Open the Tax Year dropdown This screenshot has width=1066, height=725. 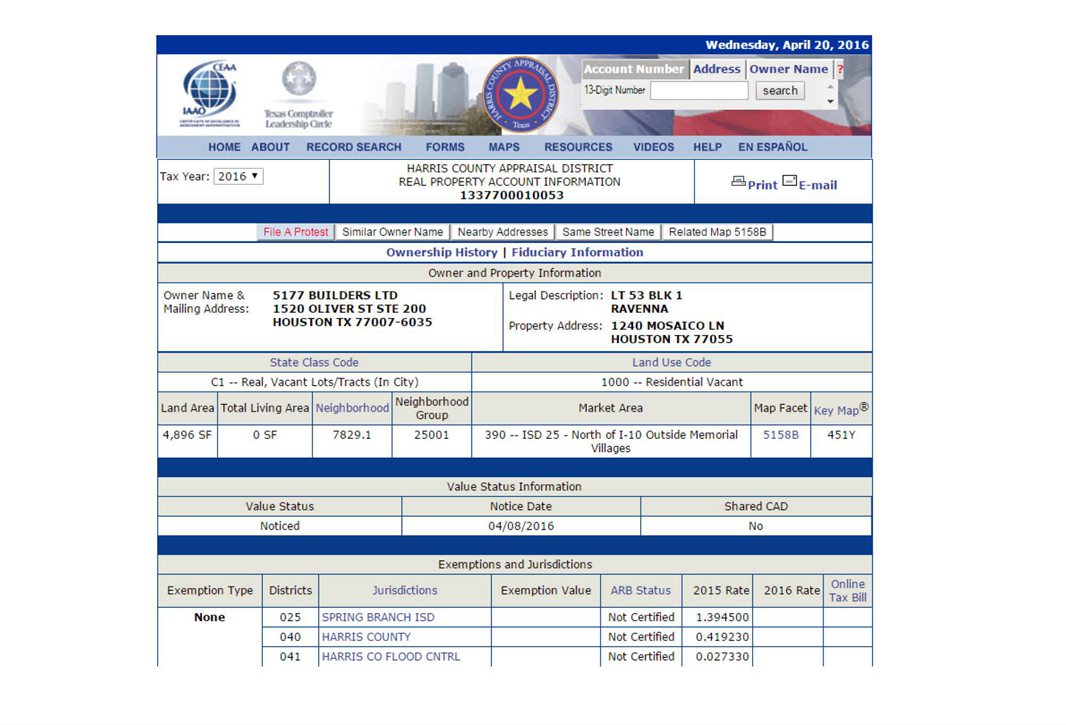239,176
